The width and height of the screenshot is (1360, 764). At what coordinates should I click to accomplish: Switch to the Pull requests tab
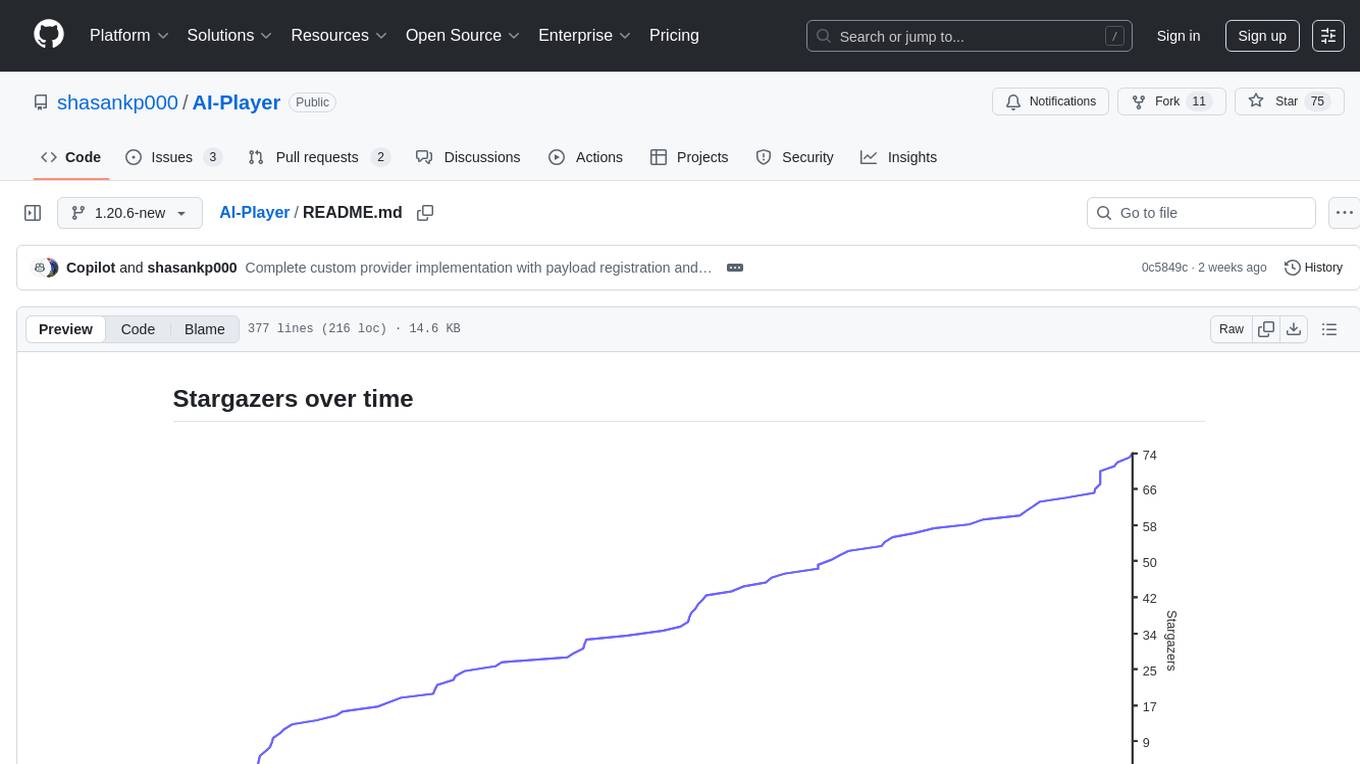(318, 157)
